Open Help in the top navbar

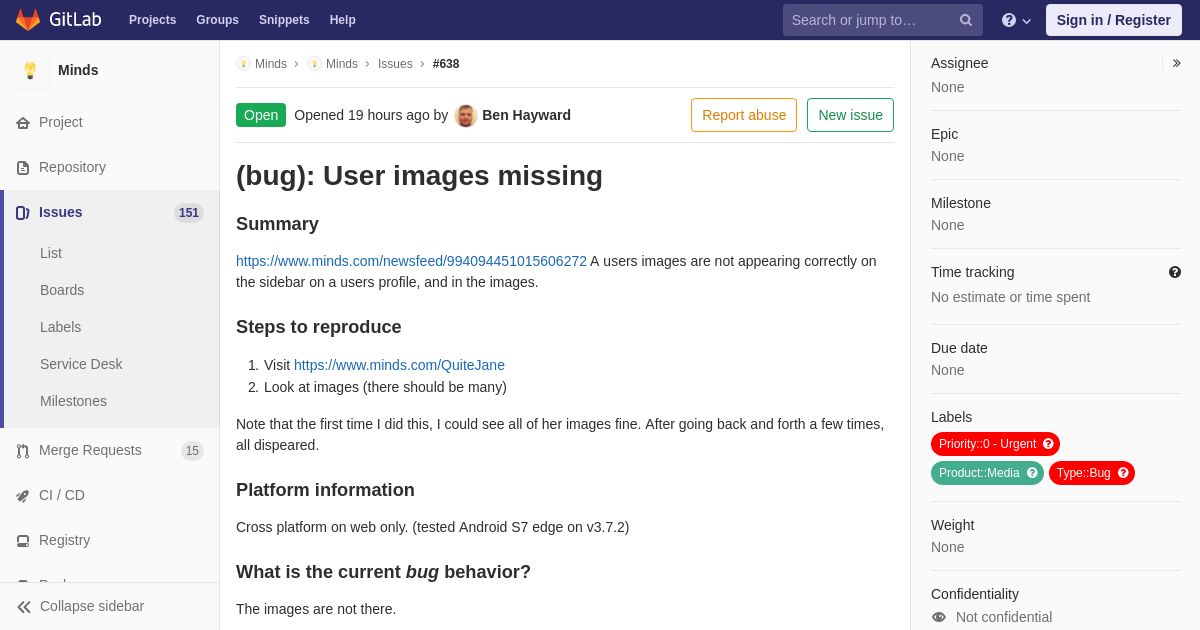343,20
